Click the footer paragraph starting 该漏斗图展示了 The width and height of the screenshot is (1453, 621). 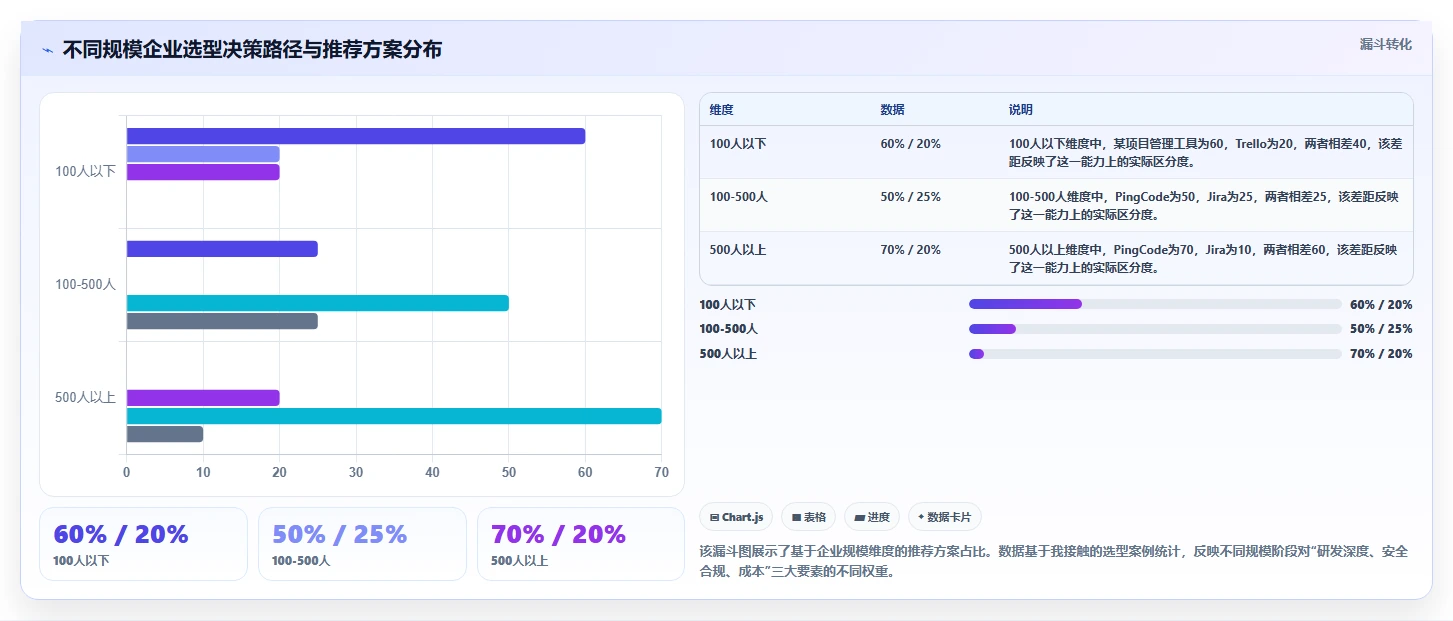1054,562
